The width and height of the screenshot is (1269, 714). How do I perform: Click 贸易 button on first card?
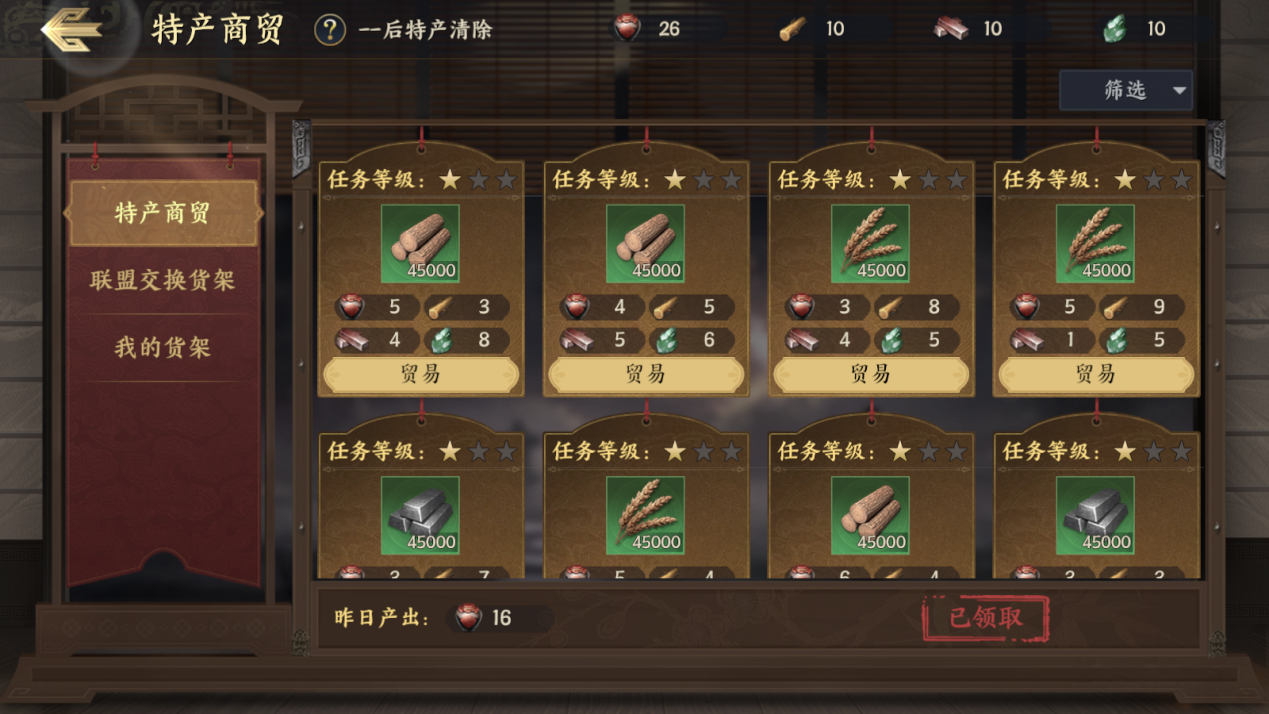click(421, 374)
